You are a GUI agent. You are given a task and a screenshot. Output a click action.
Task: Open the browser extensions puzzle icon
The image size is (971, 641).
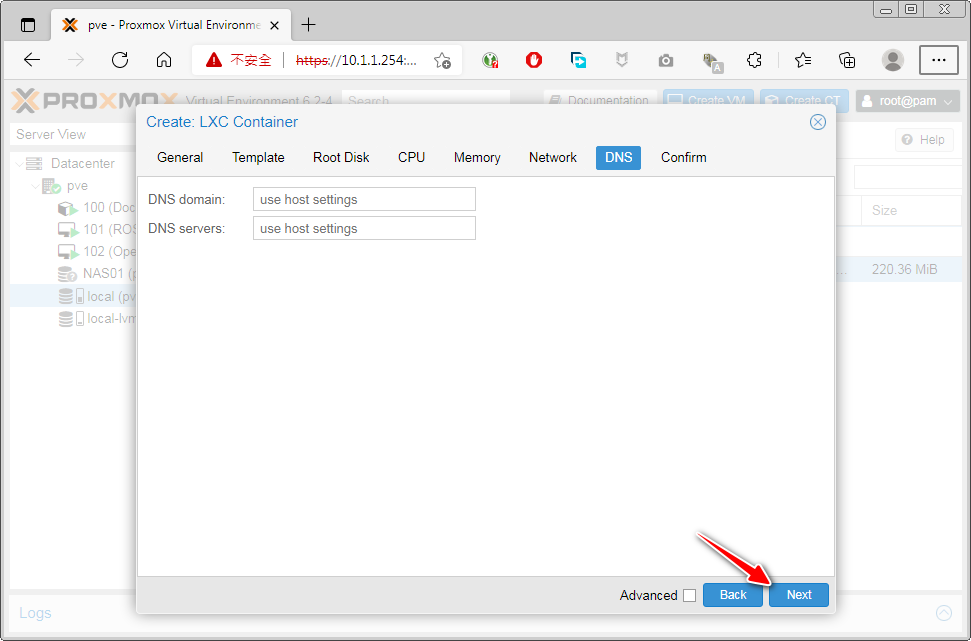(x=755, y=60)
